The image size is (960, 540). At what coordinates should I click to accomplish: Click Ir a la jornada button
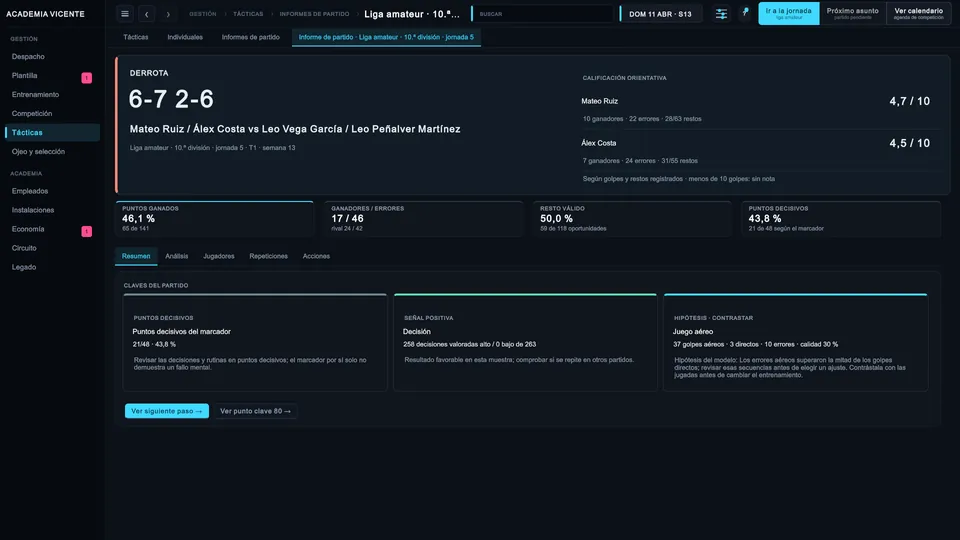click(789, 13)
